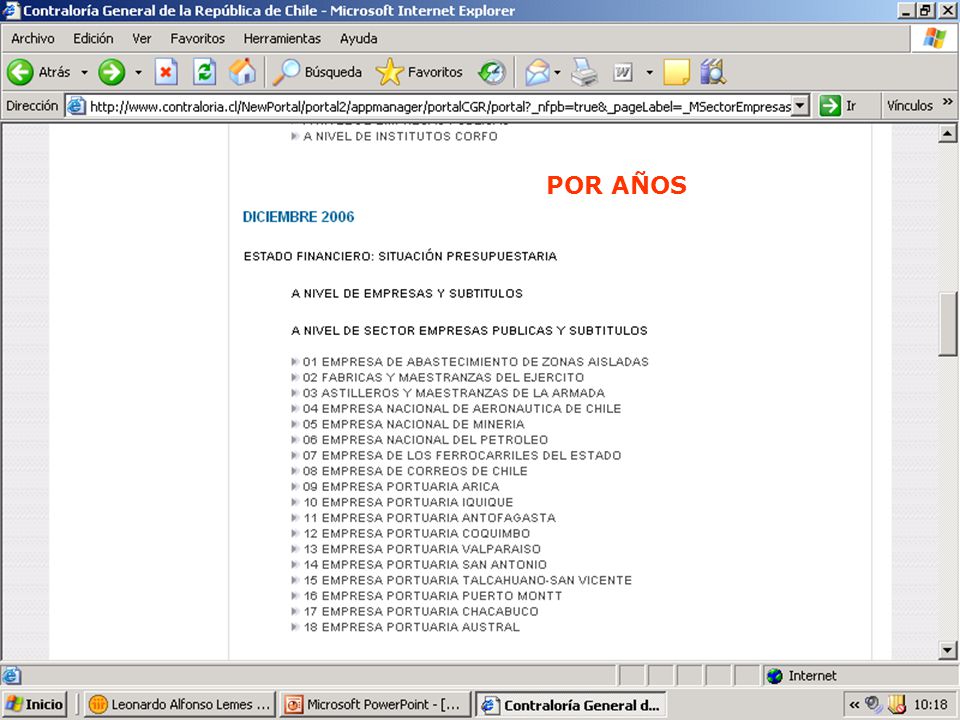The image size is (960, 720).
Task: Switch to Microsoft PowerPoint taskbar window
Action: (375, 705)
